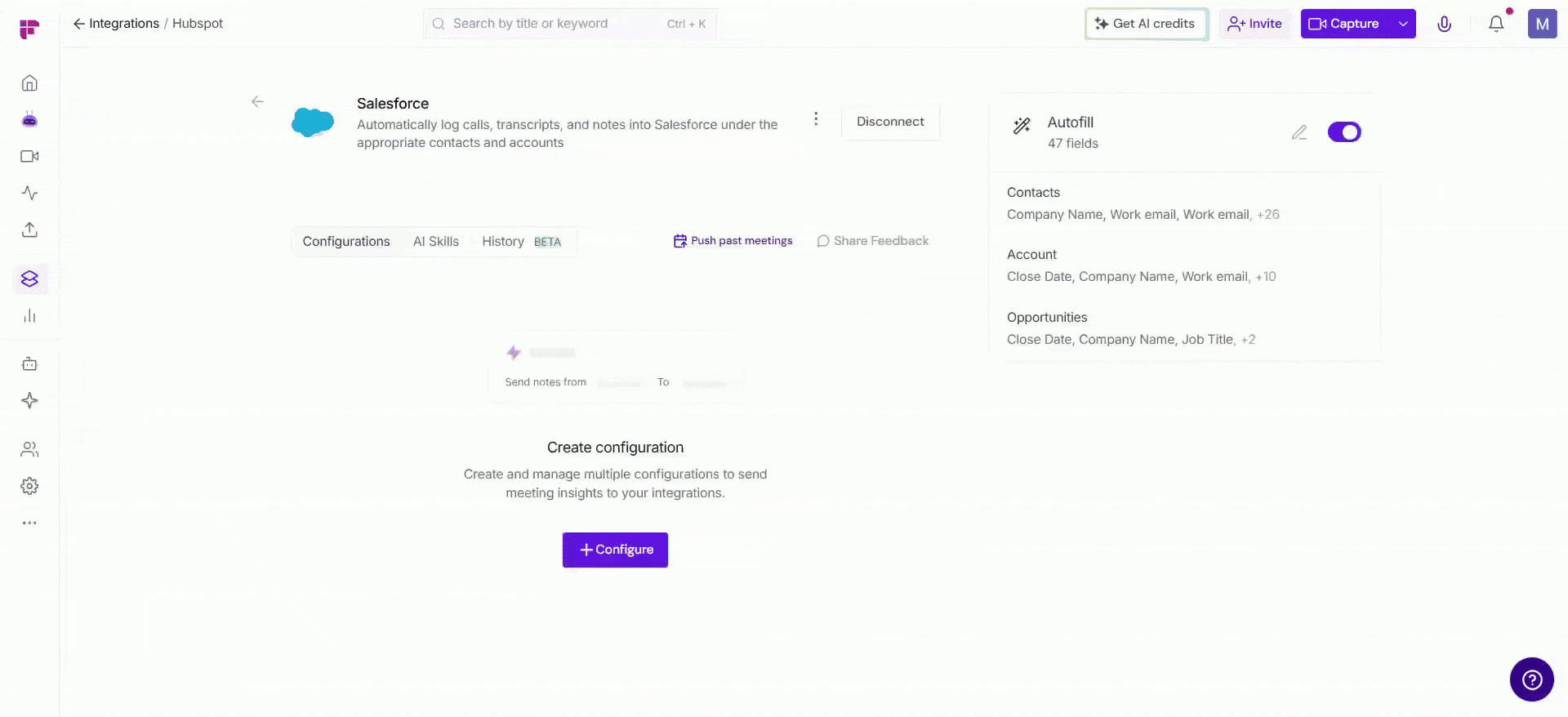Screen dimensions: 1568x717
Task: Open the sparkle AI sidebar icon
Action: coord(29,400)
